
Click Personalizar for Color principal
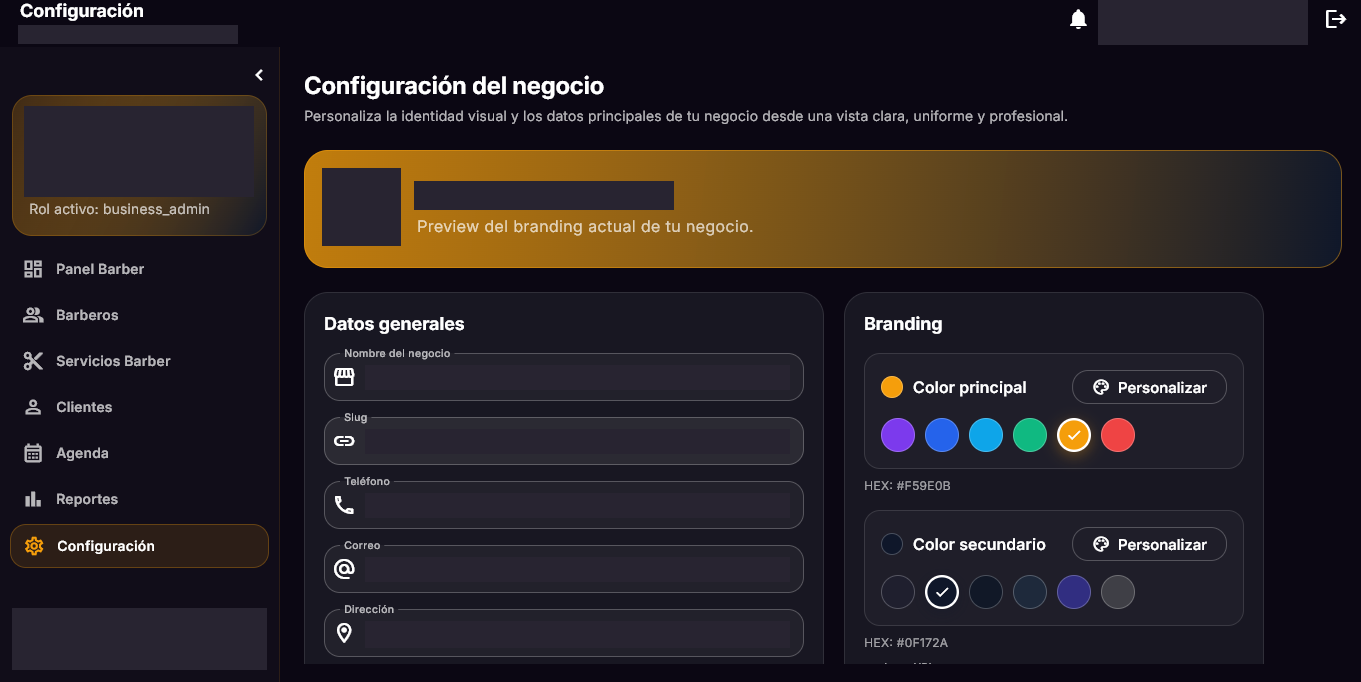(x=1149, y=387)
